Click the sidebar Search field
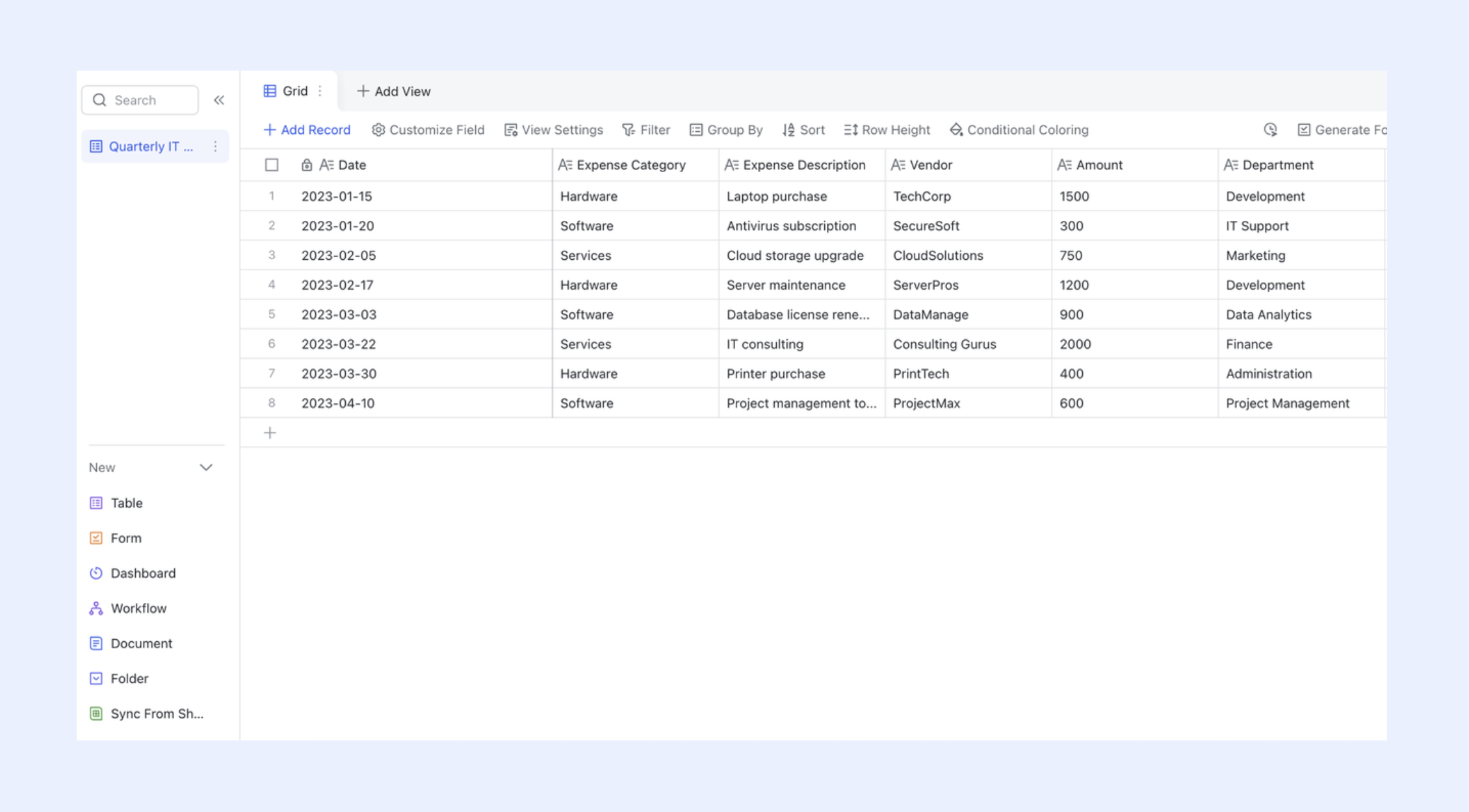This screenshot has height=812, width=1469. tap(140, 100)
